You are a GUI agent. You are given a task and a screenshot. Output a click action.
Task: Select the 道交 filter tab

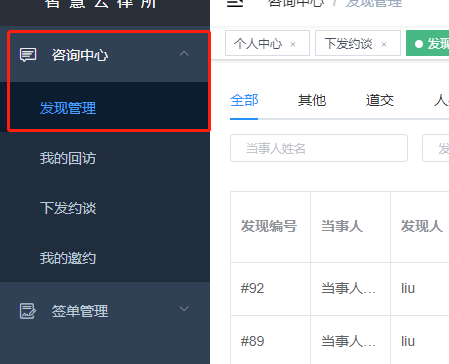(380, 100)
